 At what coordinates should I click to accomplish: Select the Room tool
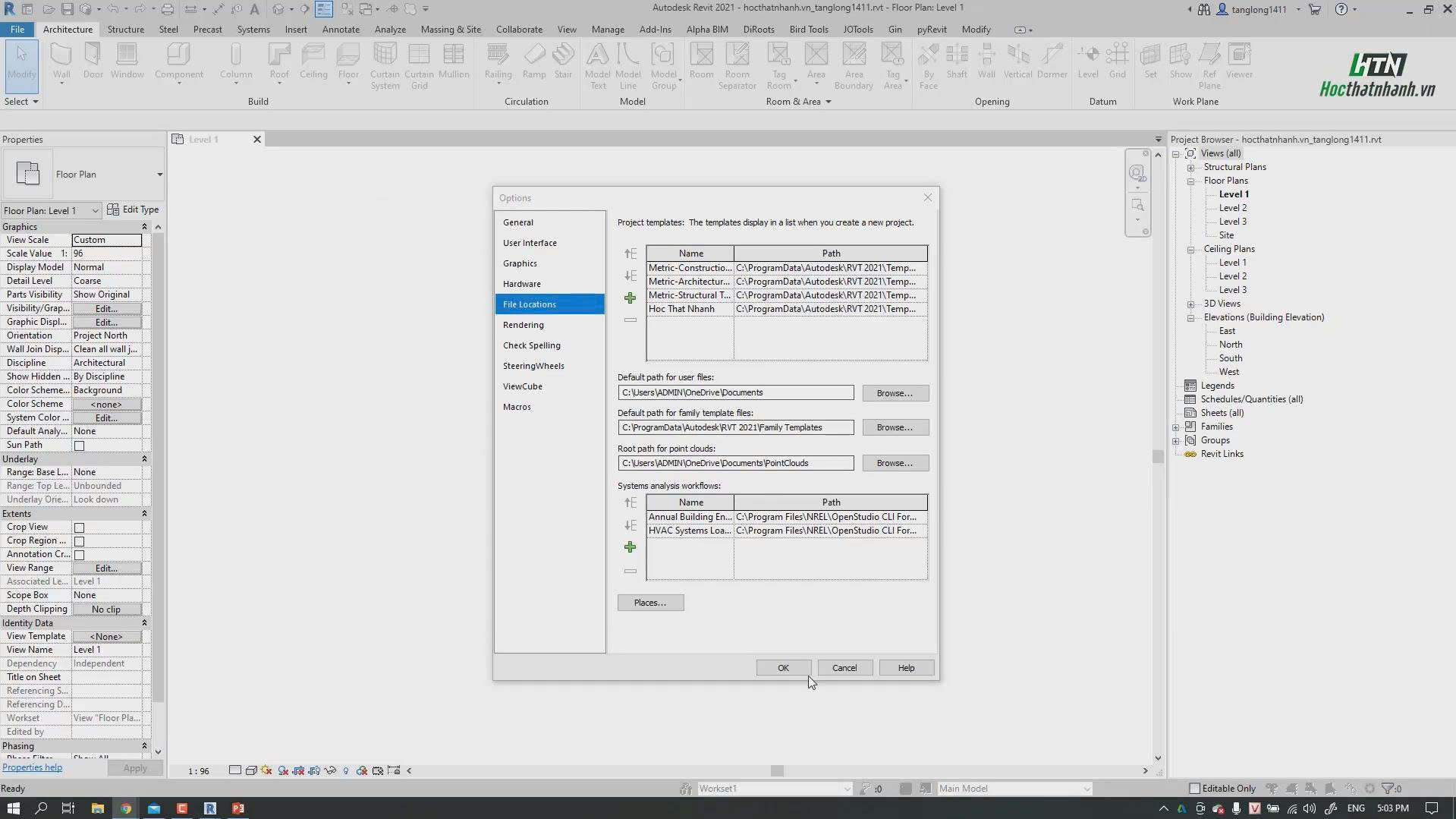(701, 61)
